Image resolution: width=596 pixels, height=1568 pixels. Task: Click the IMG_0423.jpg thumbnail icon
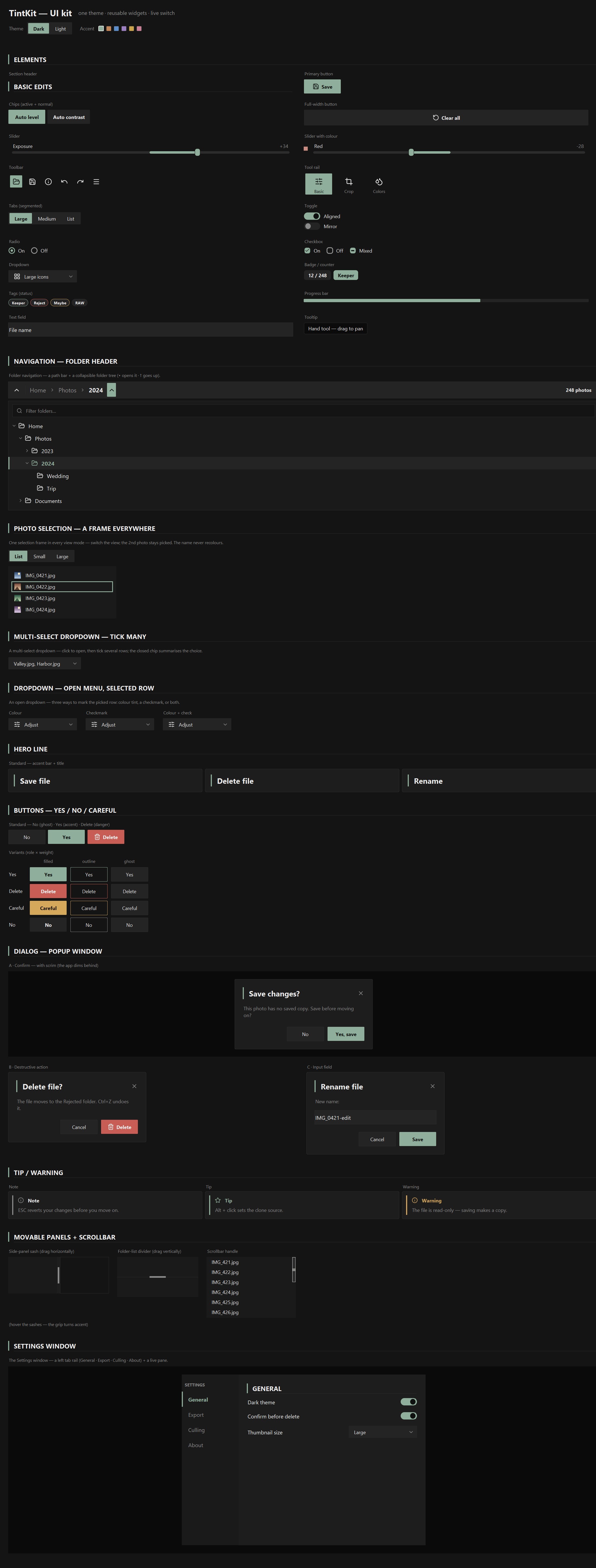coord(18,598)
